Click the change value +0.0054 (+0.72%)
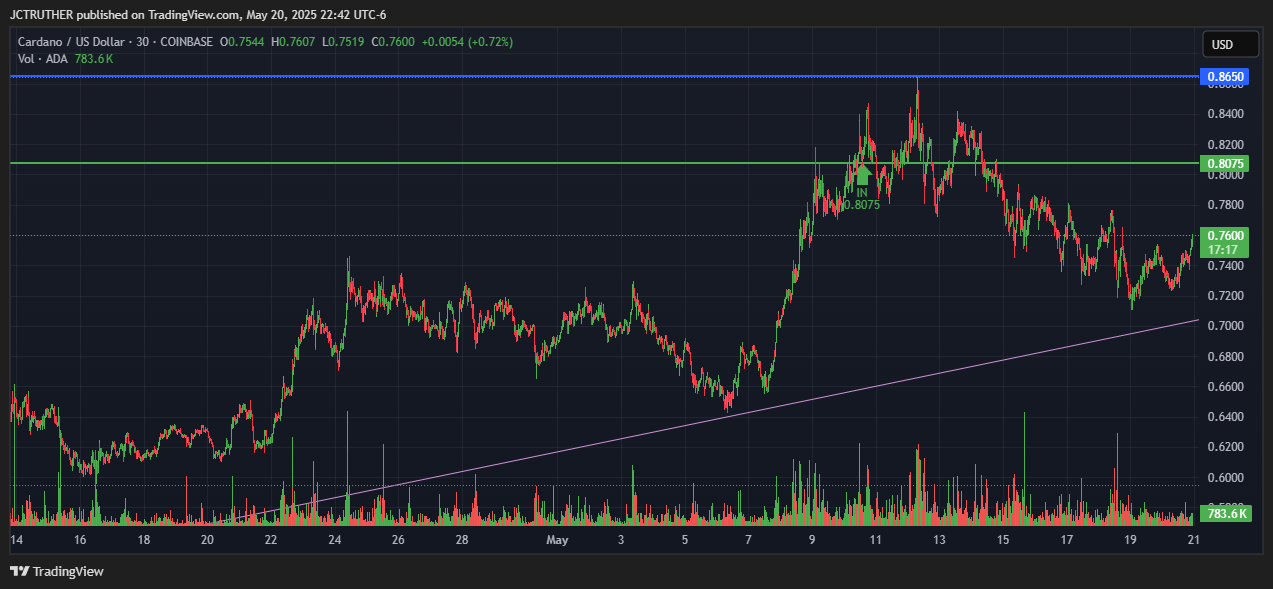 coord(467,42)
